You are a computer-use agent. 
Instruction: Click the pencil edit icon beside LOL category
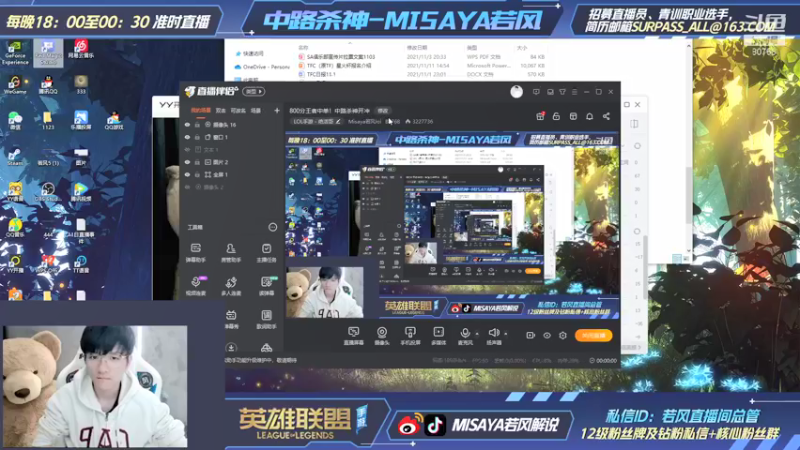tap(338, 121)
